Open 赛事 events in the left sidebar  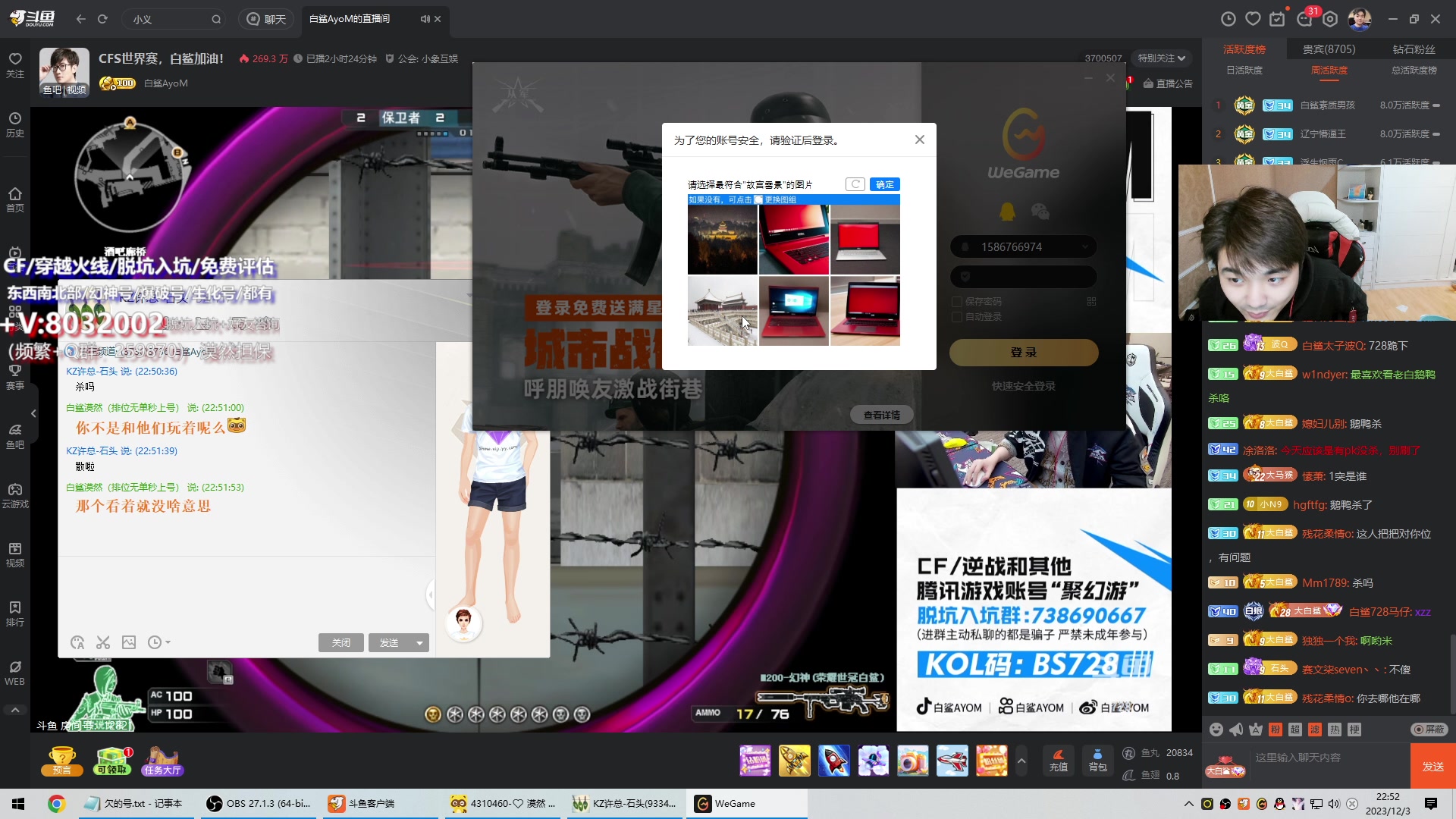(x=15, y=378)
